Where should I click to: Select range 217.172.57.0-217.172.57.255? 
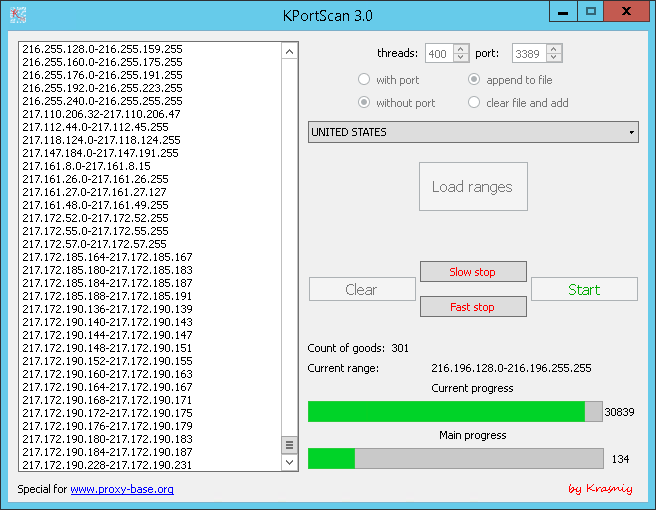coord(94,244)
